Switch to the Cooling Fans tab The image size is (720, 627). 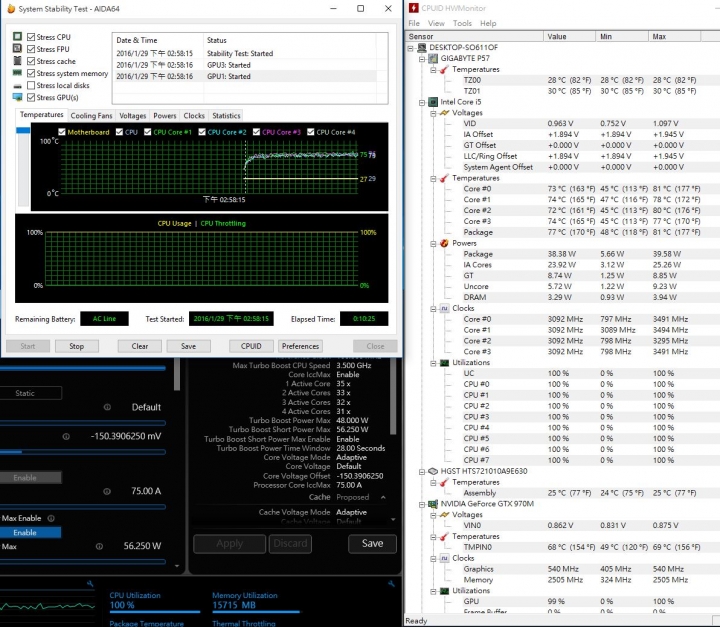click(91, 116)
